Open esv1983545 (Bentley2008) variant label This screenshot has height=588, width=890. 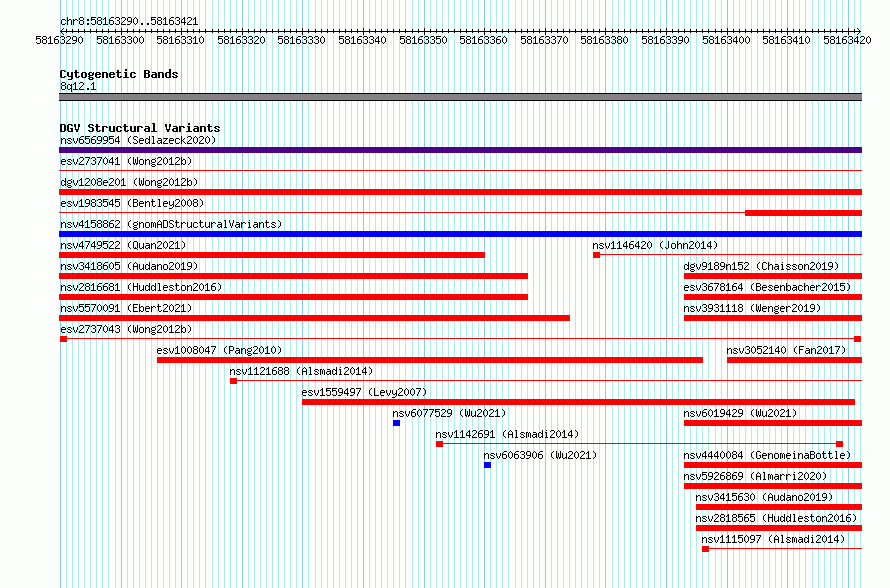pos(132,203)
